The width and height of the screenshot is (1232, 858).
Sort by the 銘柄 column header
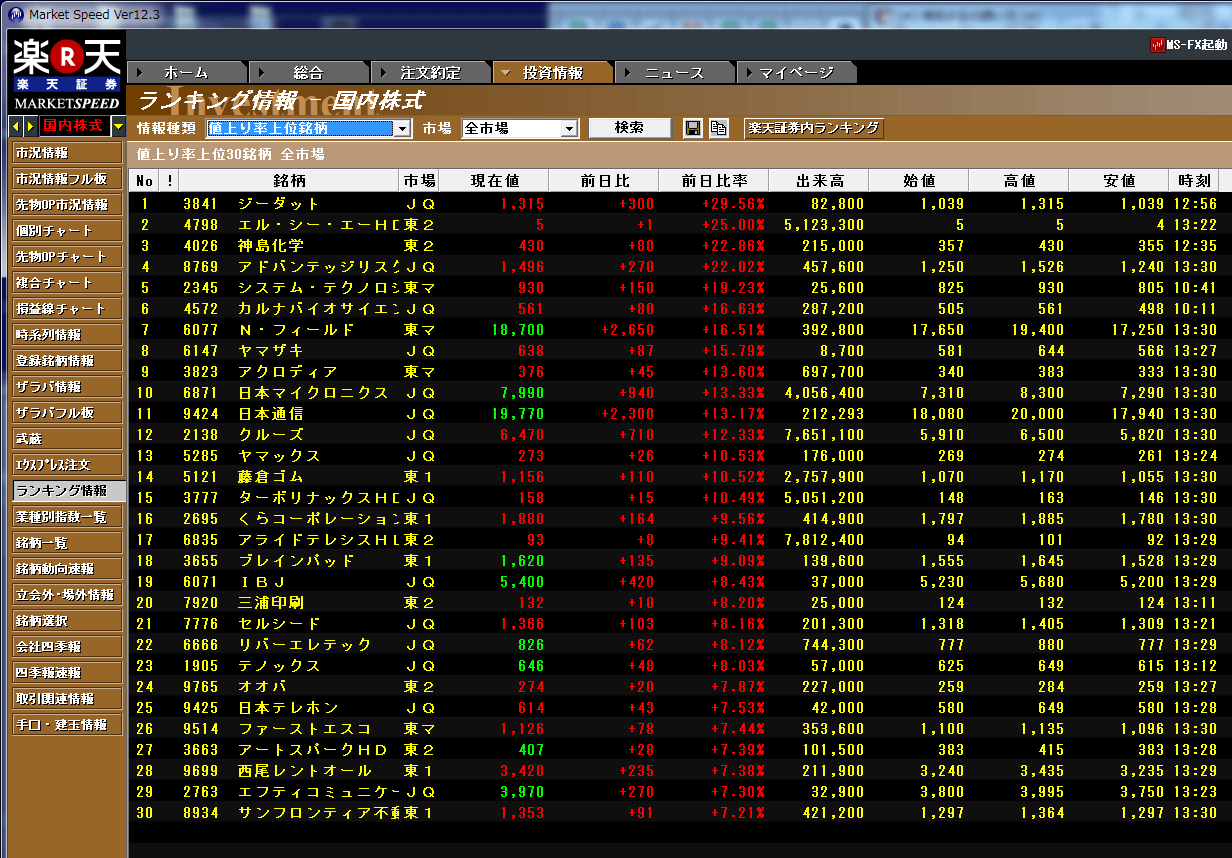[x=289, y=181]
